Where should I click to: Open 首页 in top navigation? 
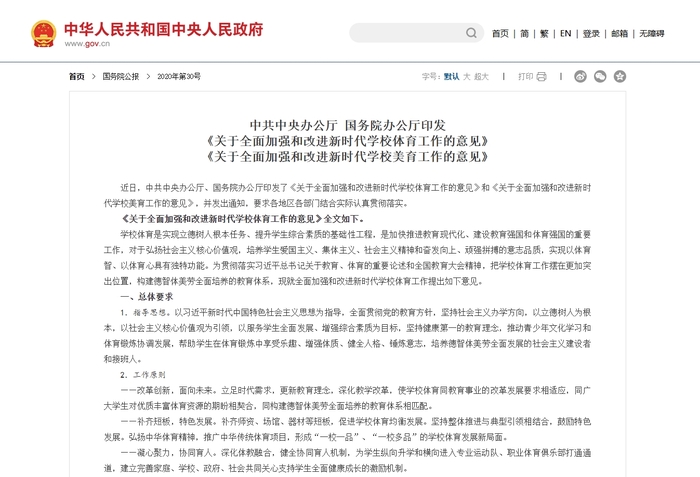click(500, 33)
